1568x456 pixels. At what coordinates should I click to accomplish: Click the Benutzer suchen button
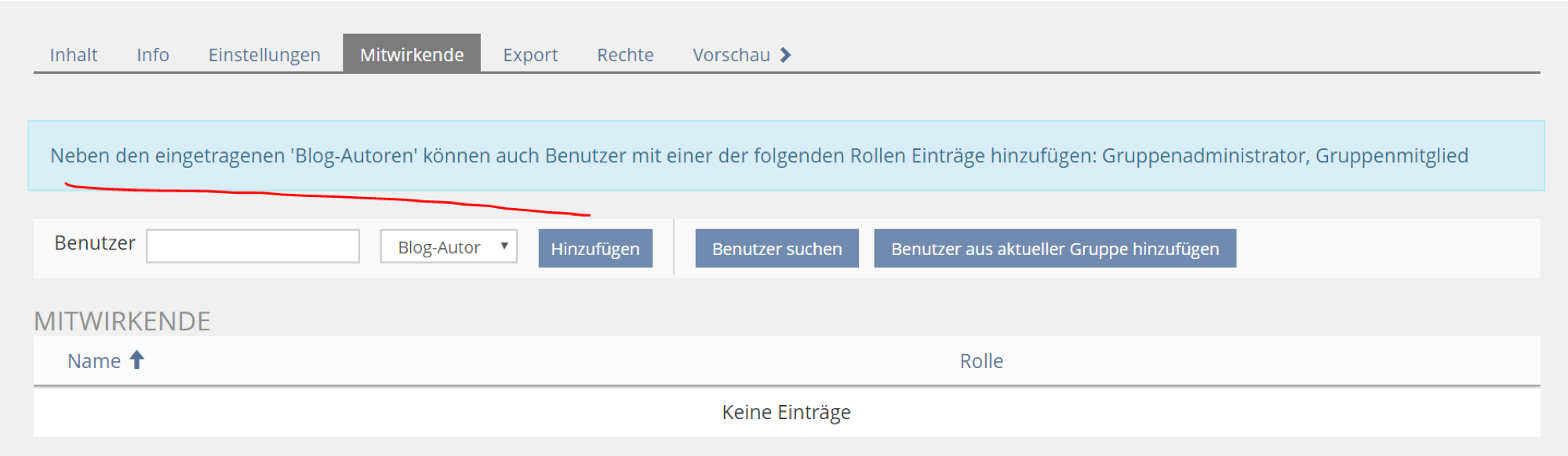tap(777, 249)
